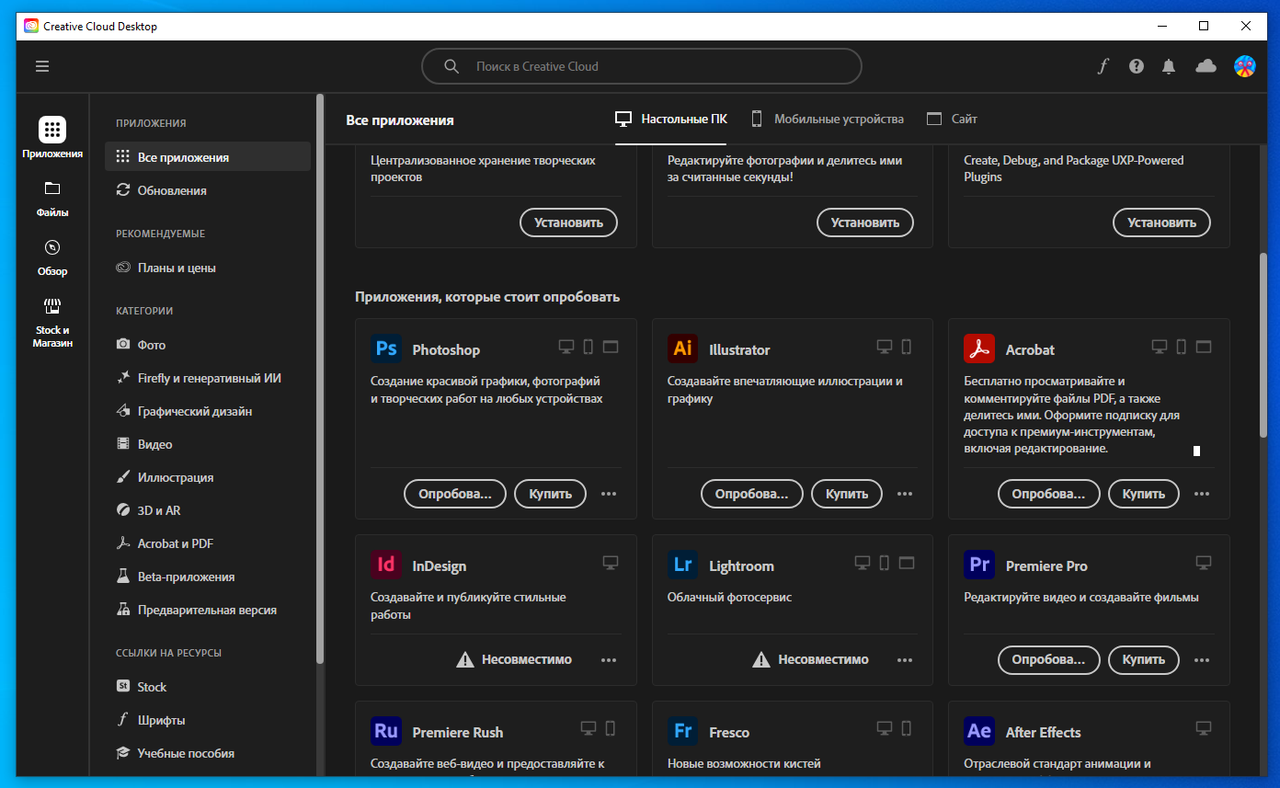Install the creative projects storage app
The width and height of the screenshot is (1280, 788).
[569, 223]
